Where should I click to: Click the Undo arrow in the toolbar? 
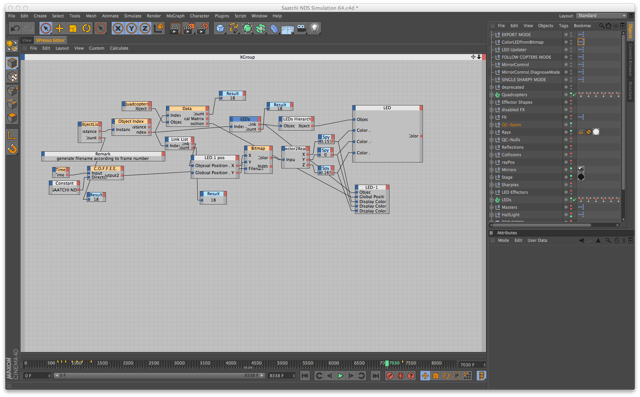(x=15, y=28)
